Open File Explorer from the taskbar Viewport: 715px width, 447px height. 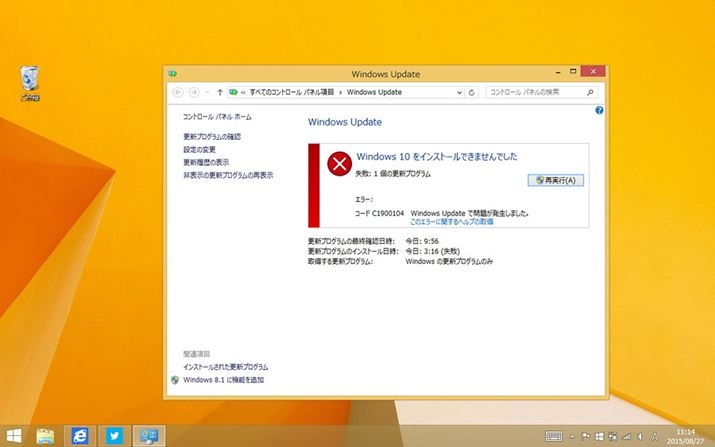[46, 435]
